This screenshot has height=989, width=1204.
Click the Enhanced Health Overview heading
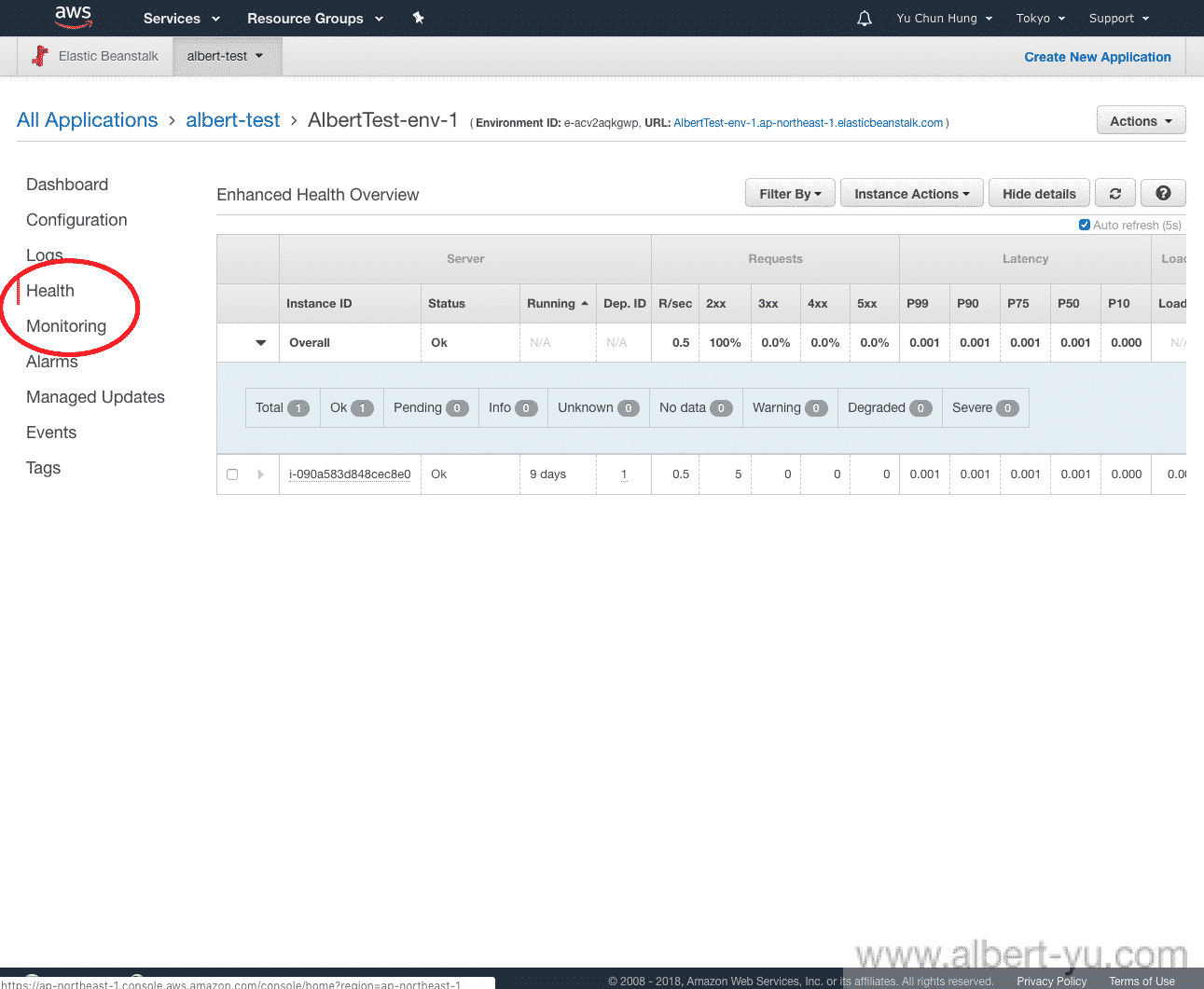click(x=318, y=195)
